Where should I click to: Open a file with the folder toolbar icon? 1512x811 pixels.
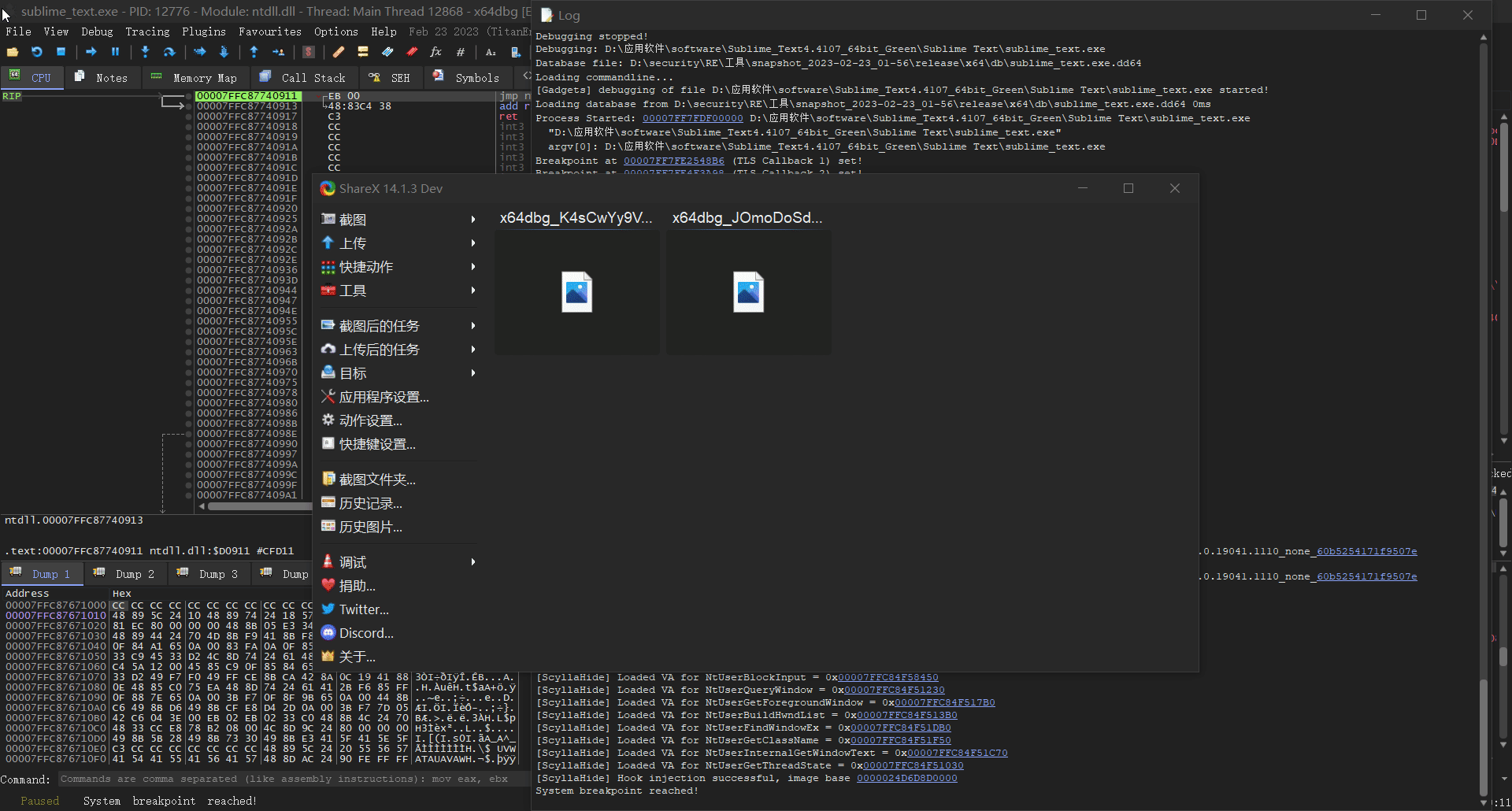(x=13, y=52)
